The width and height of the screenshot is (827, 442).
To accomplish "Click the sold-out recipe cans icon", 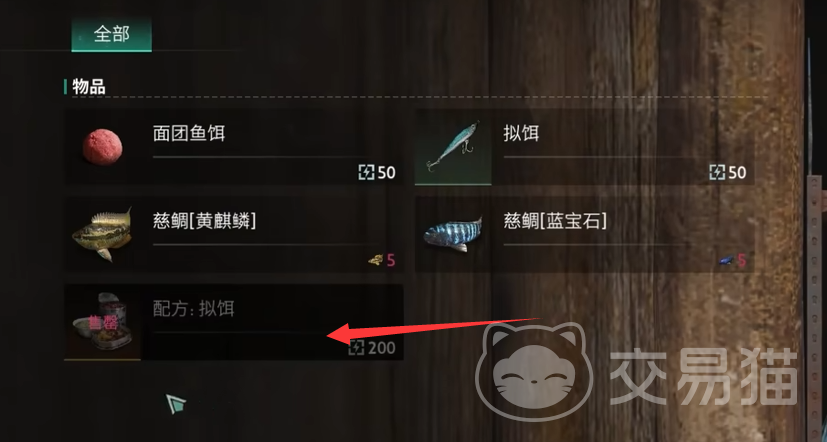I will click(102, 323).
